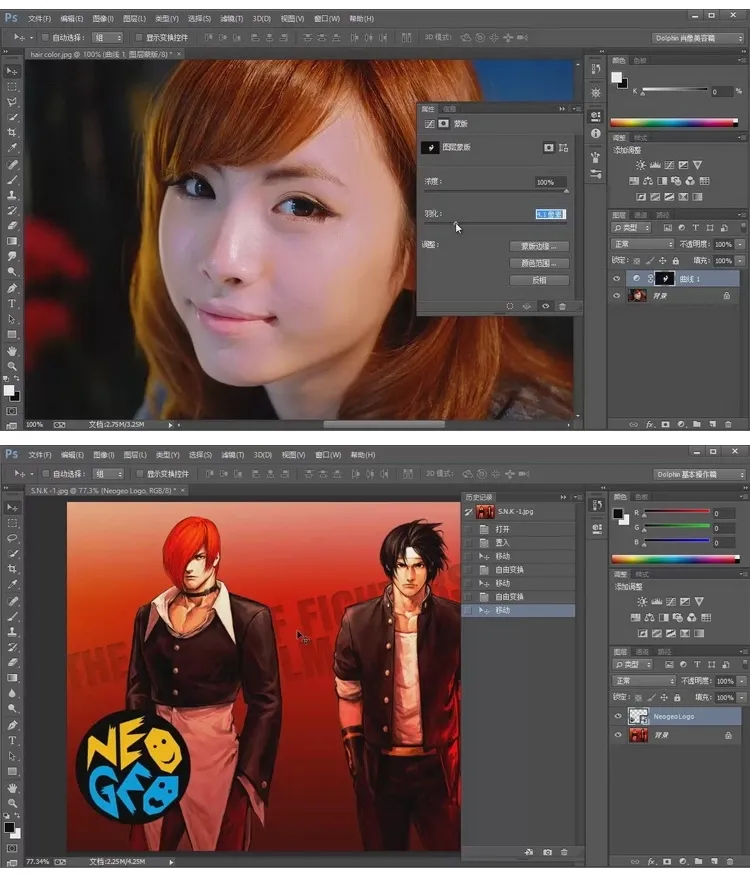Open 组 dropdown in hair color.jpg window
Viewport: 750px width, 880px height.
tap(108, 38)
